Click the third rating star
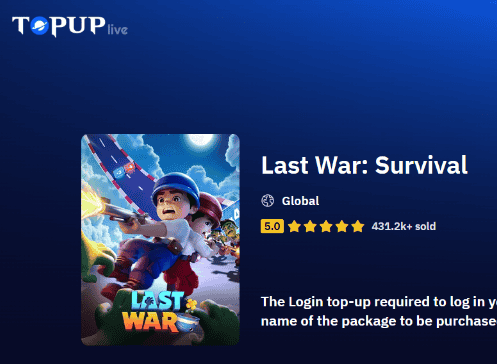 coord(326,226)
